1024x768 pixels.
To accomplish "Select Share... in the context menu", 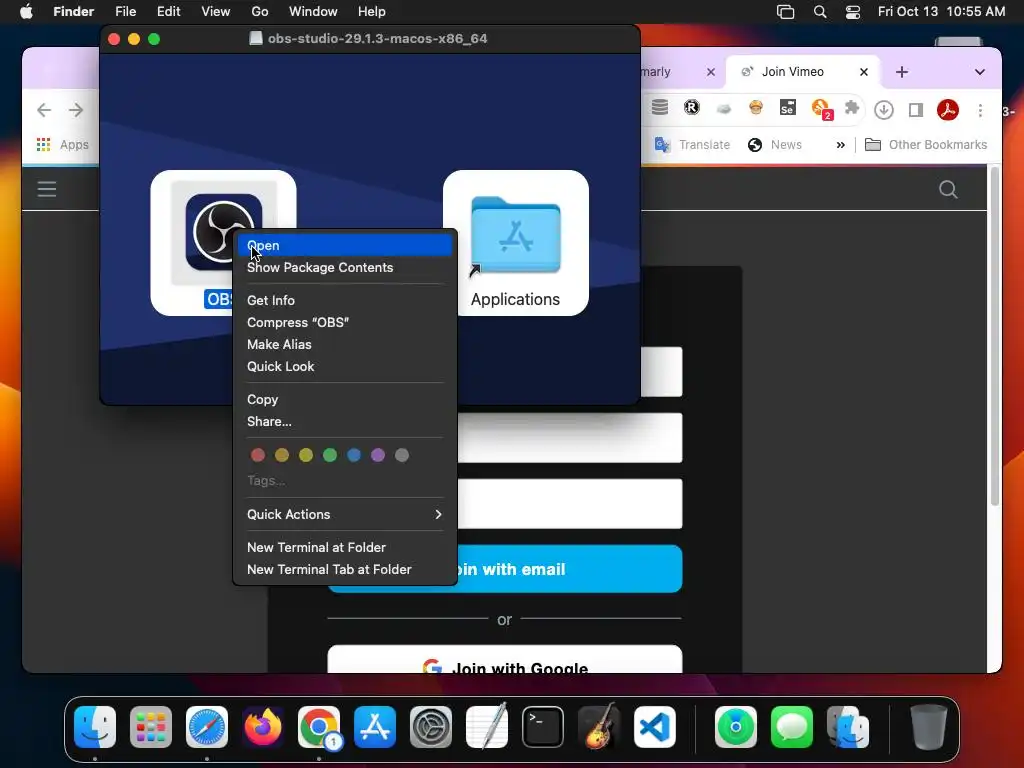I will pyautogui.click(x=345, y=422).
